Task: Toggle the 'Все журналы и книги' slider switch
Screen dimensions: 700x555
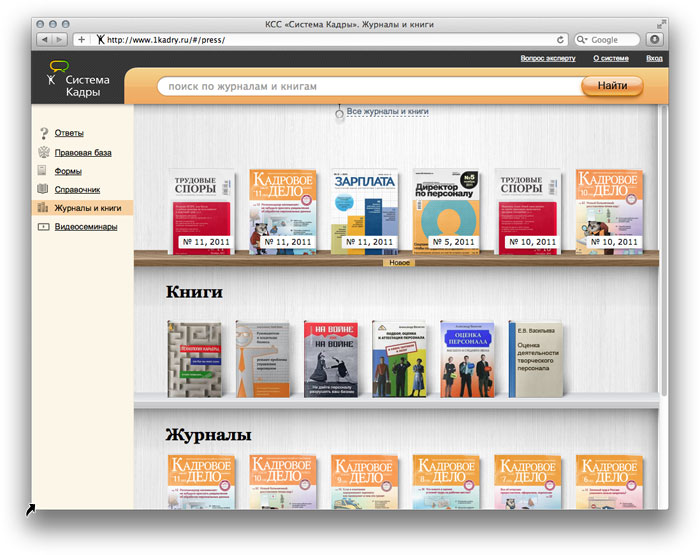Action: (340, 113)
